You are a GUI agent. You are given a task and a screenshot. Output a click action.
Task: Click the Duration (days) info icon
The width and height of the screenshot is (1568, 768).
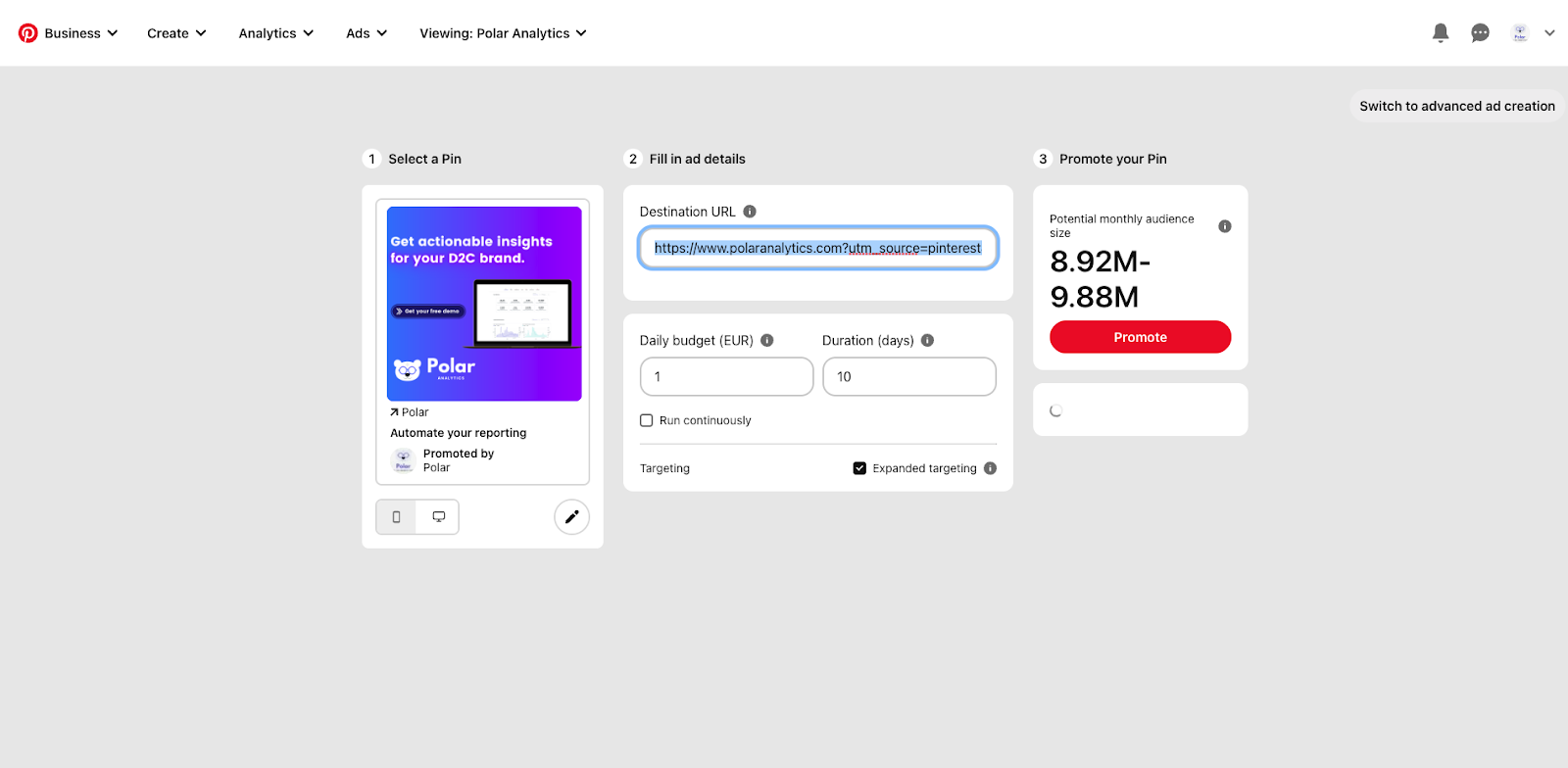927,341
